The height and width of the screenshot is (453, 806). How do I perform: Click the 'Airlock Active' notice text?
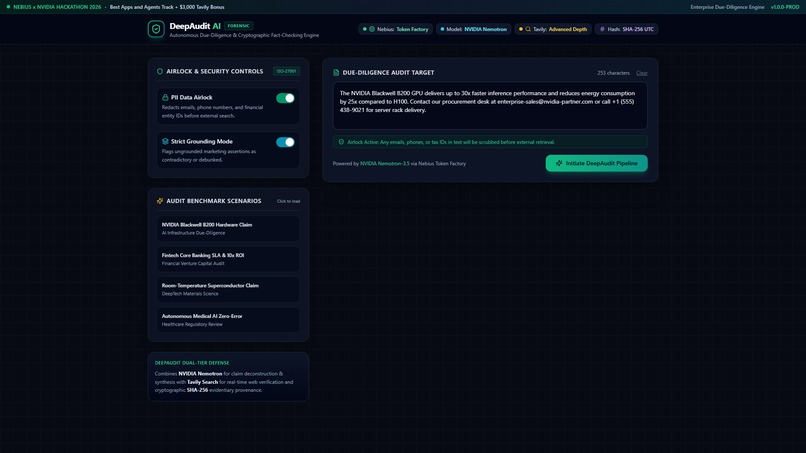tap(451, 142)
